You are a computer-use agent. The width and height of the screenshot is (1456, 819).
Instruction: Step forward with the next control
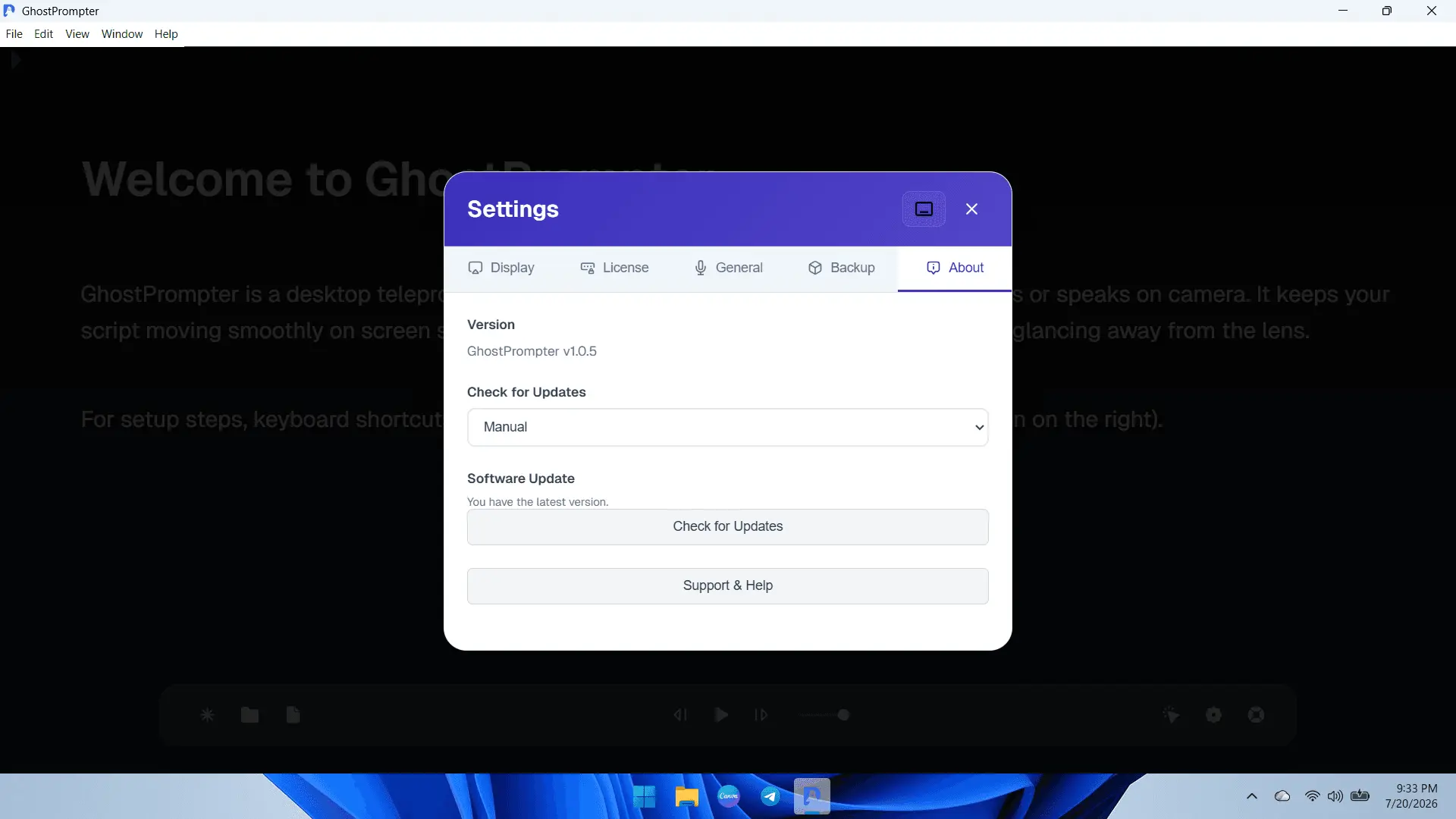pos(761,715)
